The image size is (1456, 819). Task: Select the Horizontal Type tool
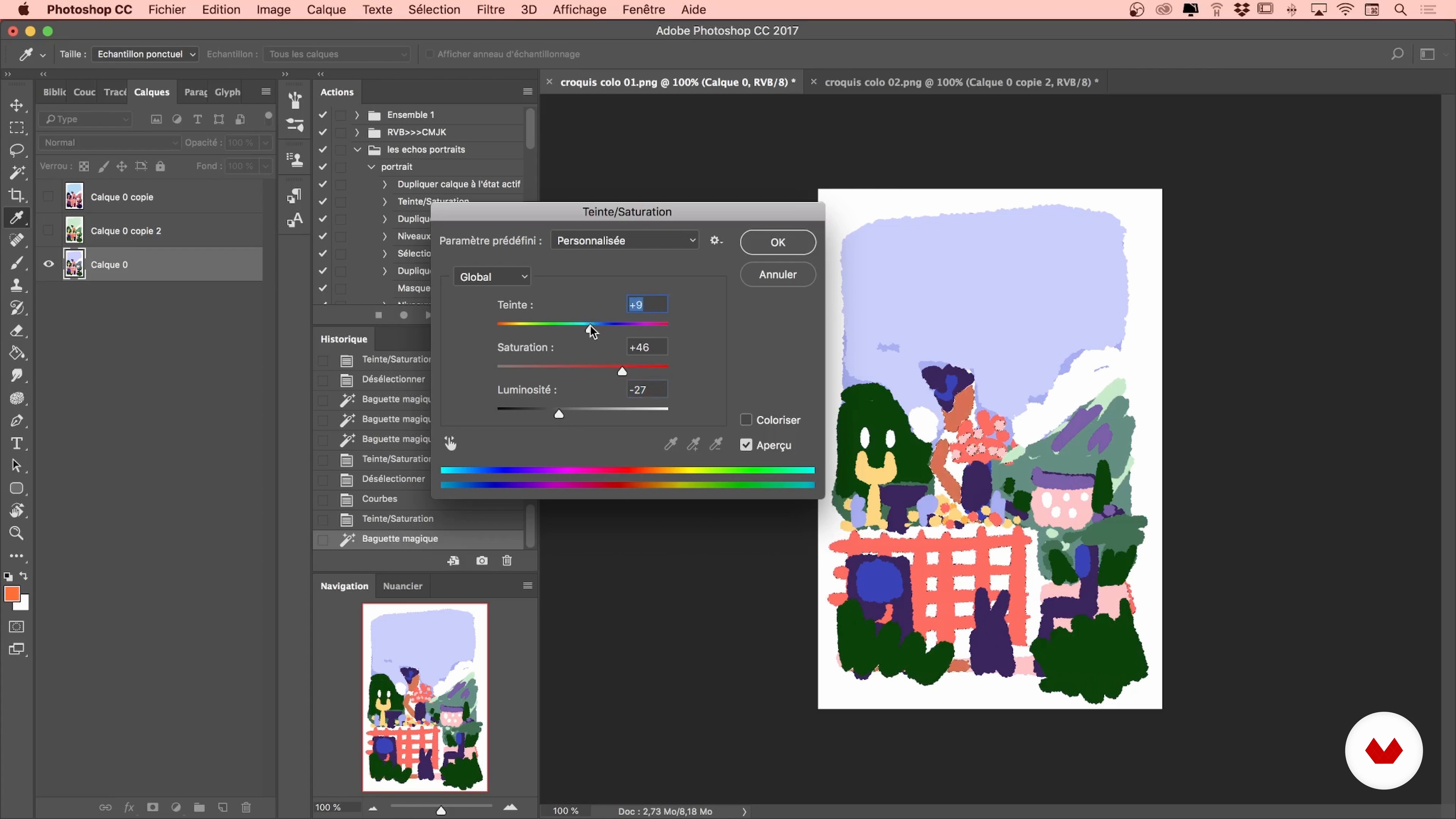click(x=16, y=444)
